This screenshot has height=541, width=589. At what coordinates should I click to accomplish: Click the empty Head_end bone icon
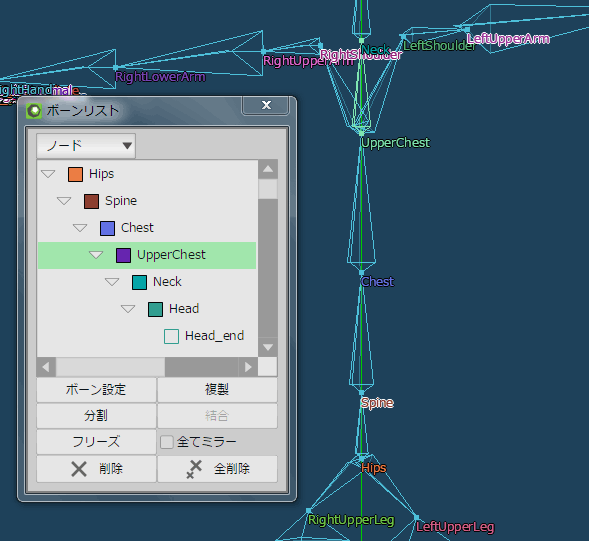pos(171,336)
